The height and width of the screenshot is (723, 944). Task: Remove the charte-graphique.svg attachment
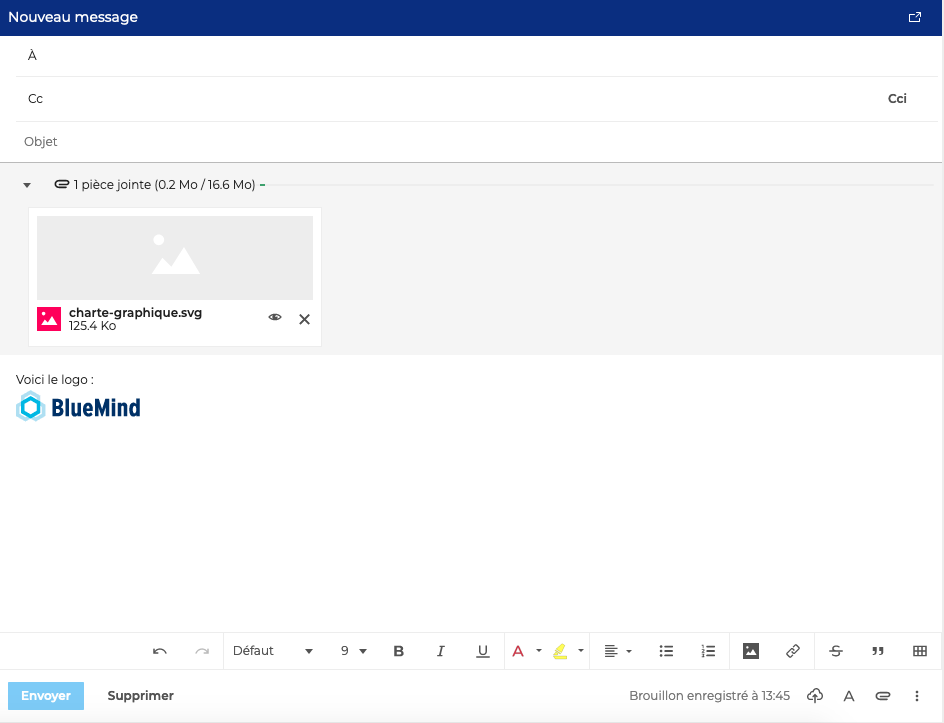pyautogui.click(x=305, y=319)
